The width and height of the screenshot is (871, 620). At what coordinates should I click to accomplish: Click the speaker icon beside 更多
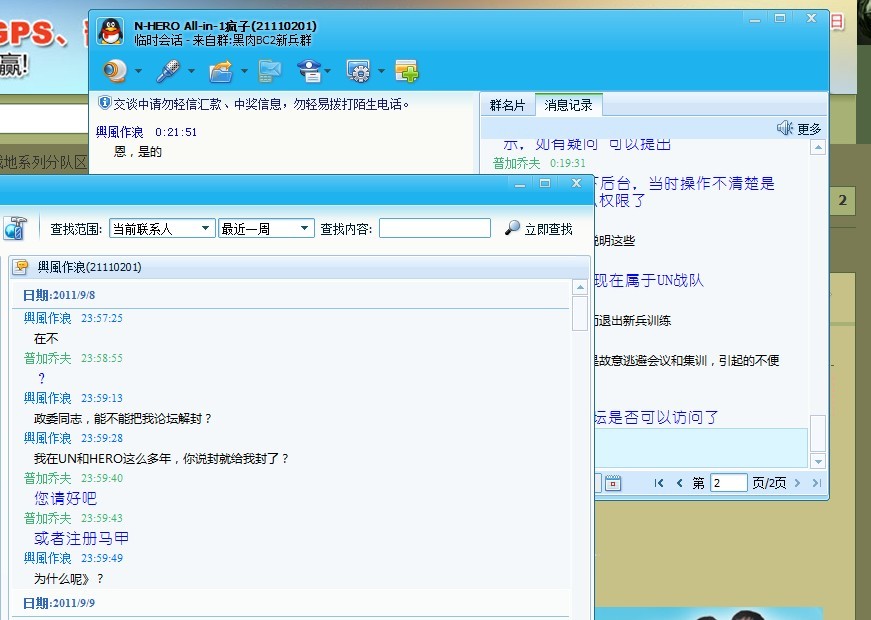784,128
